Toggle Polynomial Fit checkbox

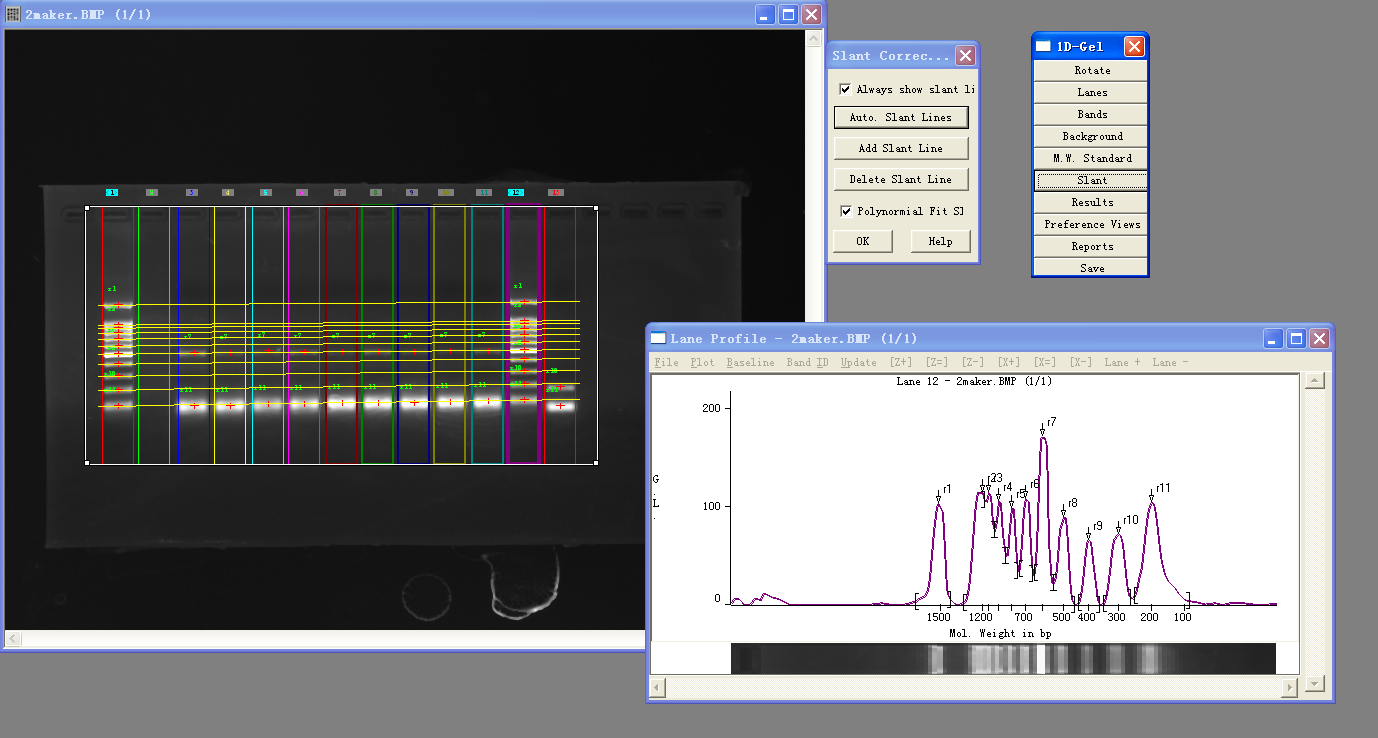coord(845,211)
